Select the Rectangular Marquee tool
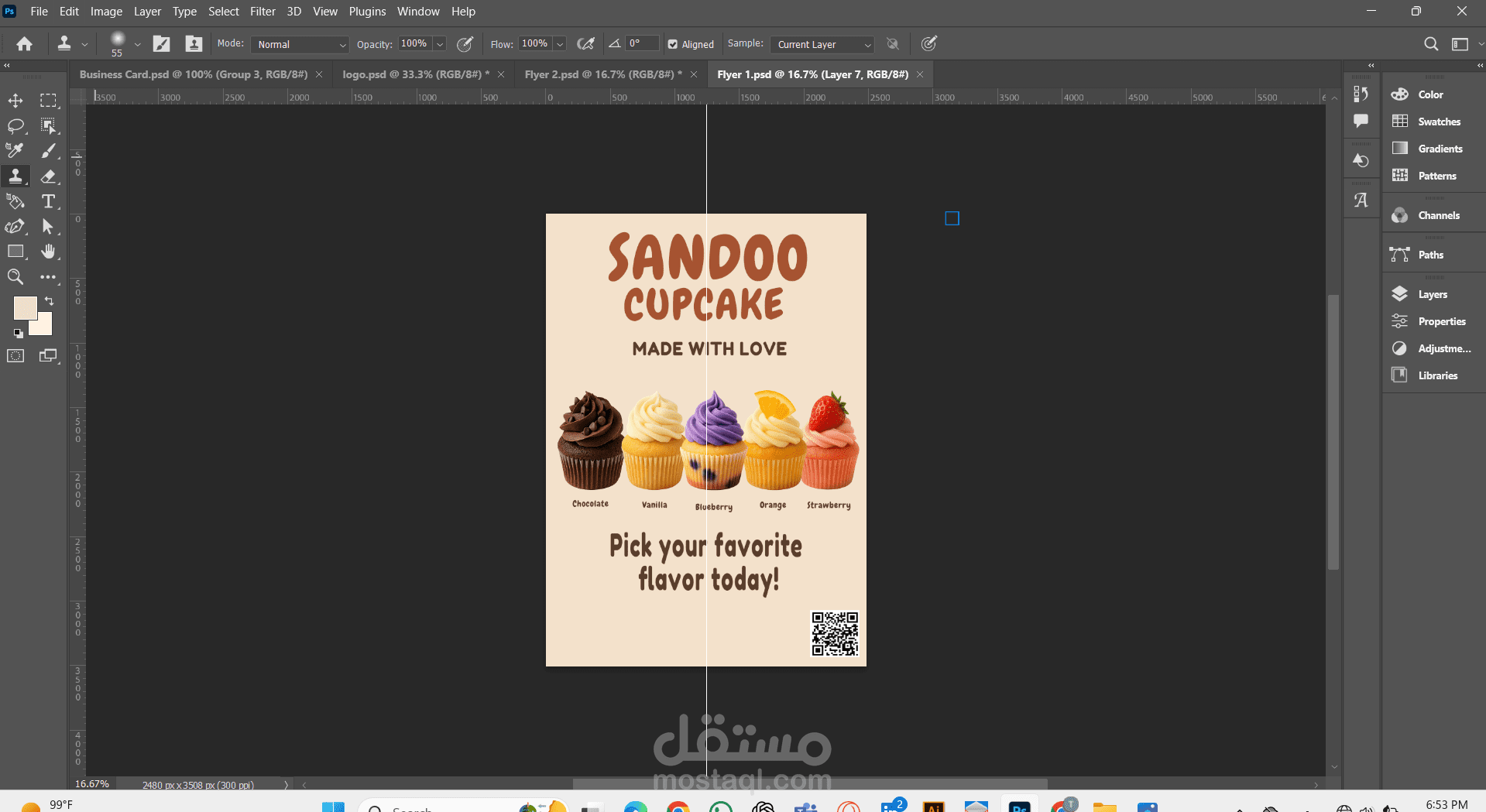This screenshot has height=812, width=1486. 49,101
